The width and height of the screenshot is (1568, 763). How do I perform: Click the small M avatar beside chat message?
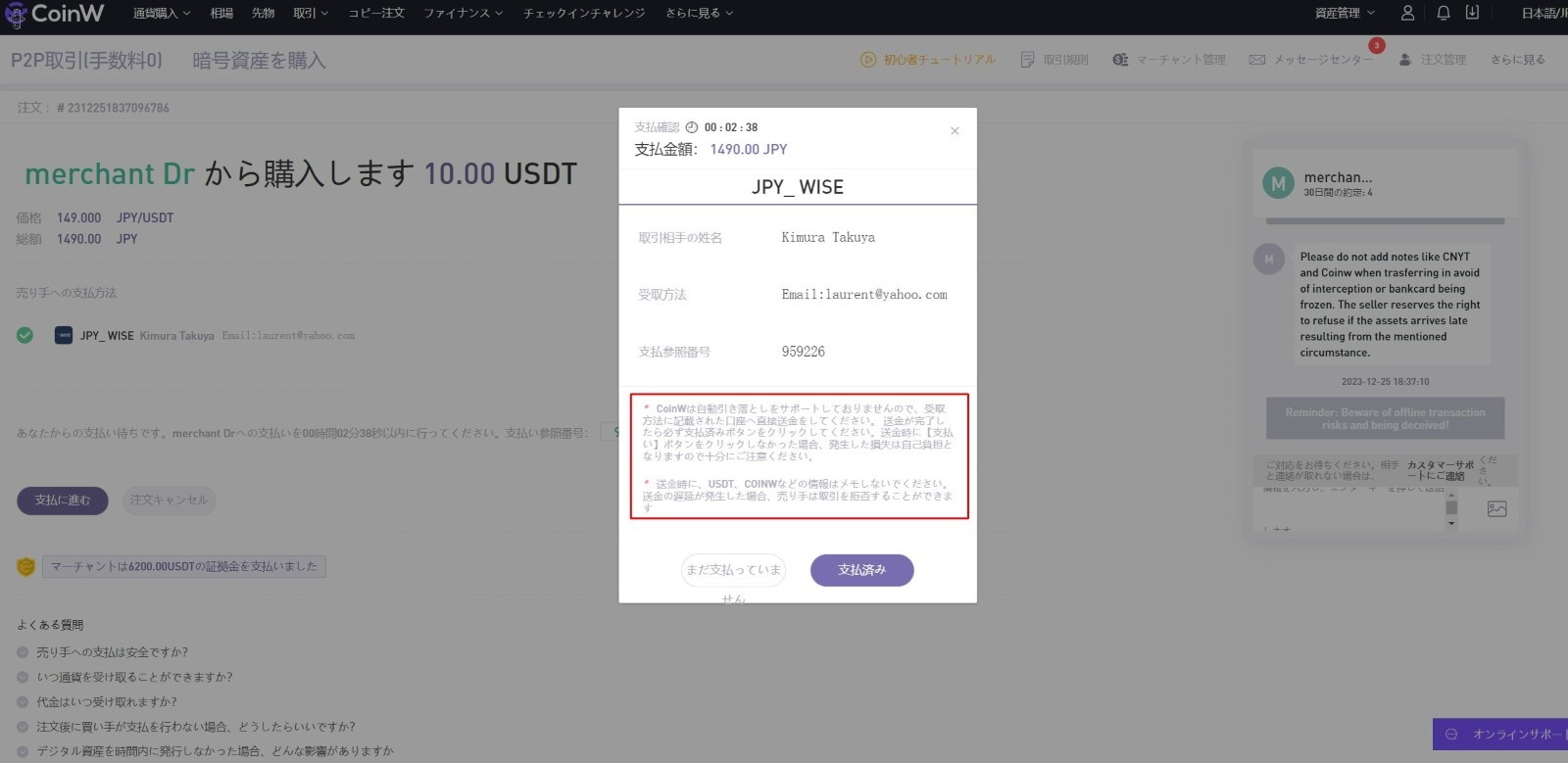coord(1269,259)
